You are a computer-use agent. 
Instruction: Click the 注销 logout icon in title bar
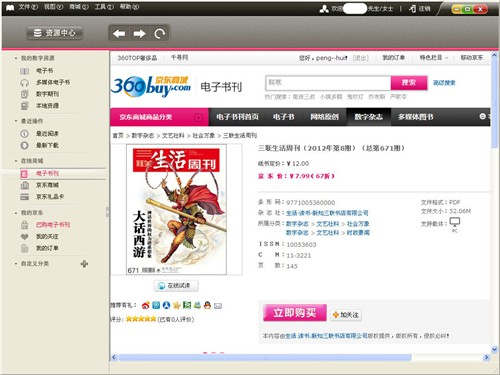tap(413, 9)
